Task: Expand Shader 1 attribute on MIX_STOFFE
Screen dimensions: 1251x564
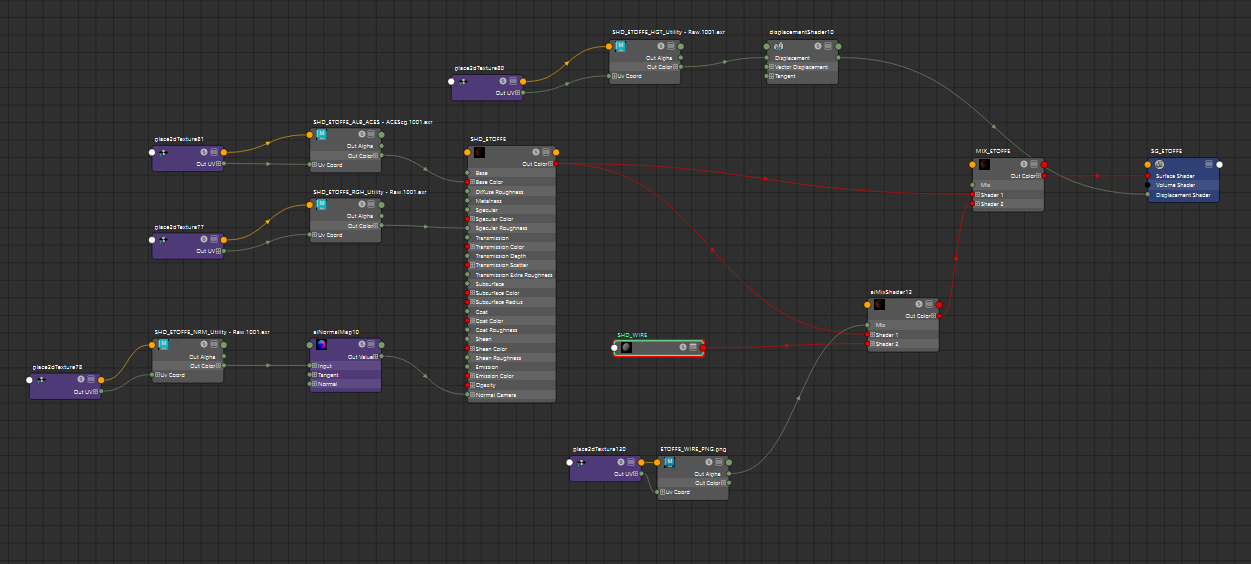Action: pos(978,194)
